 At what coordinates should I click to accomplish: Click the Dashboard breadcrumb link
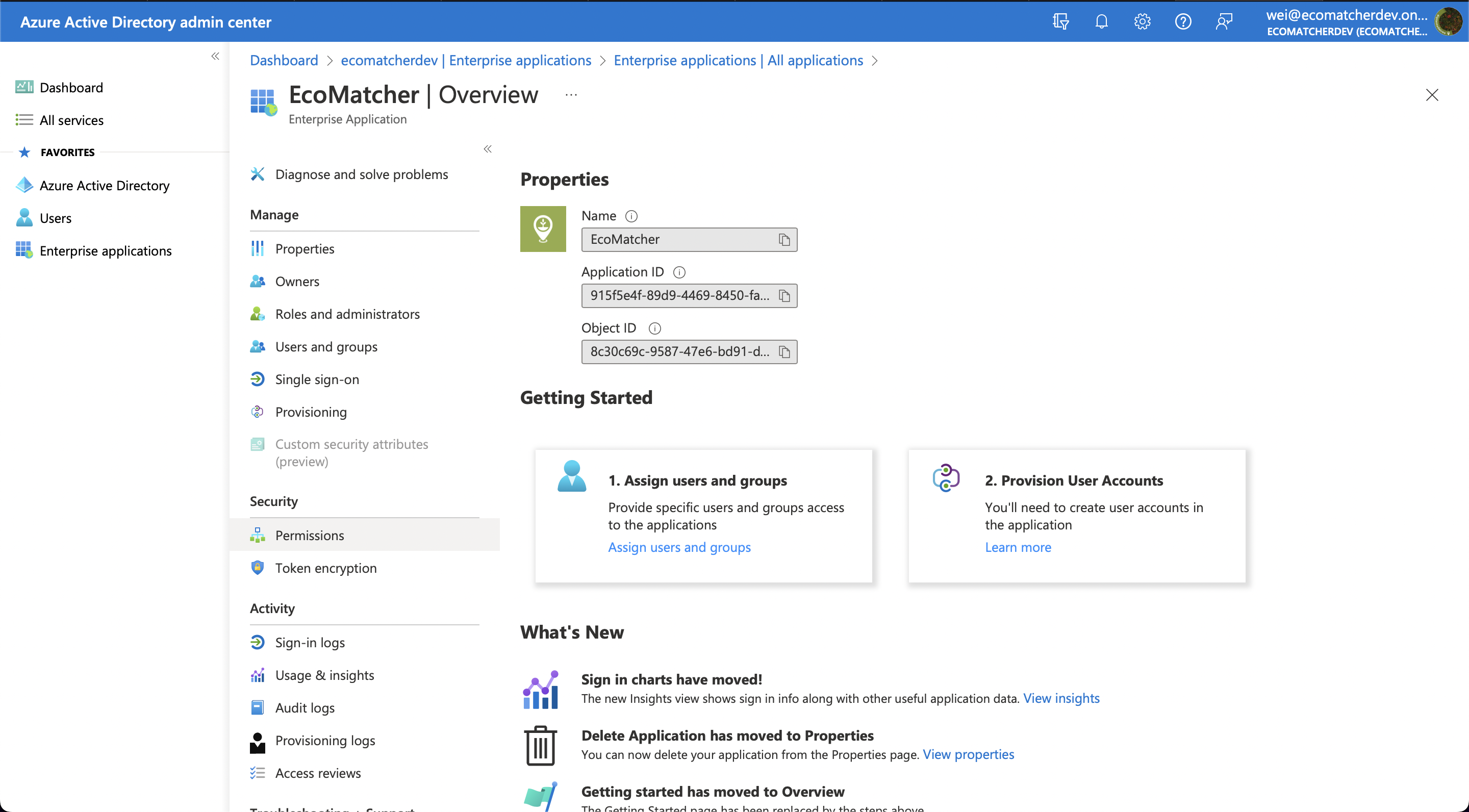coord(284,61)
